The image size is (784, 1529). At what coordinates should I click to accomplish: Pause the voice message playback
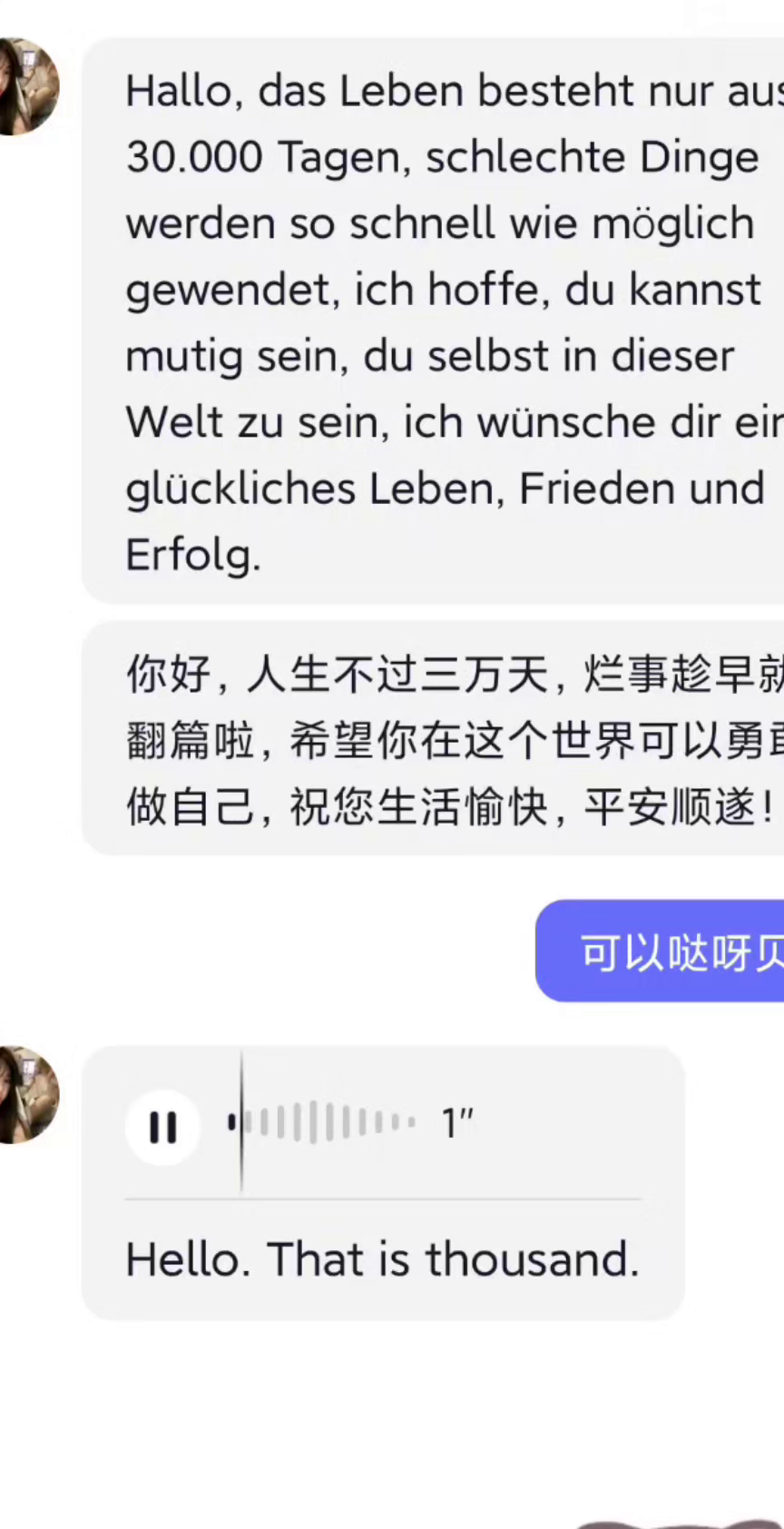(163, 1127)
